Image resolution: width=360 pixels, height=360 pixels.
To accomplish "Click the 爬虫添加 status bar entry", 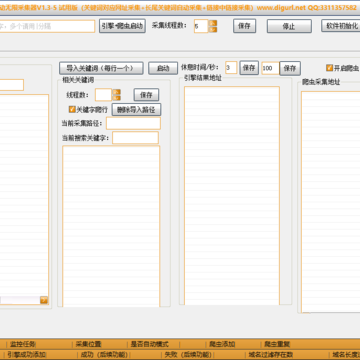I will tap(222, 344).
